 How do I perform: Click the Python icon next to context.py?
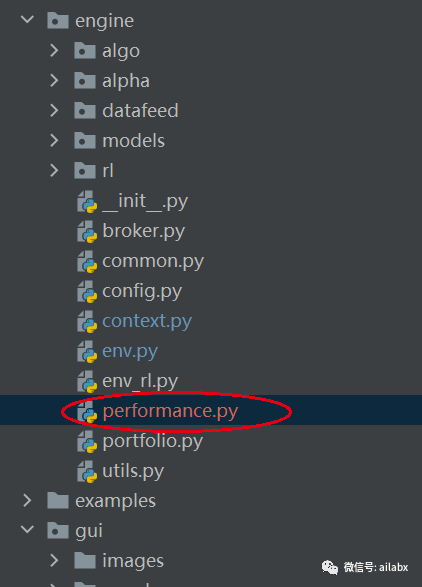click(x=87, y=321)
